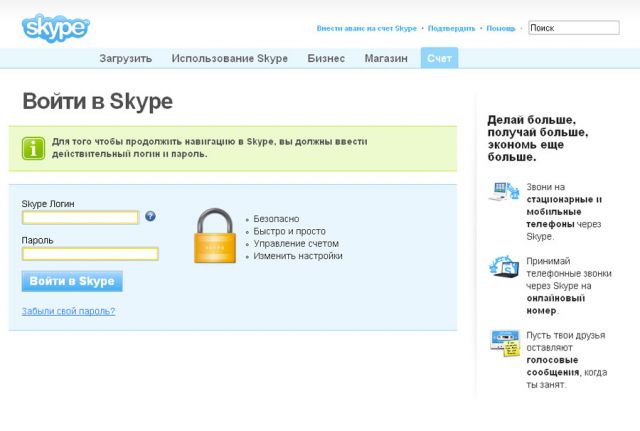Click the Быстро и просто list item
640x431 pixels.
click(x=289, y=231)
